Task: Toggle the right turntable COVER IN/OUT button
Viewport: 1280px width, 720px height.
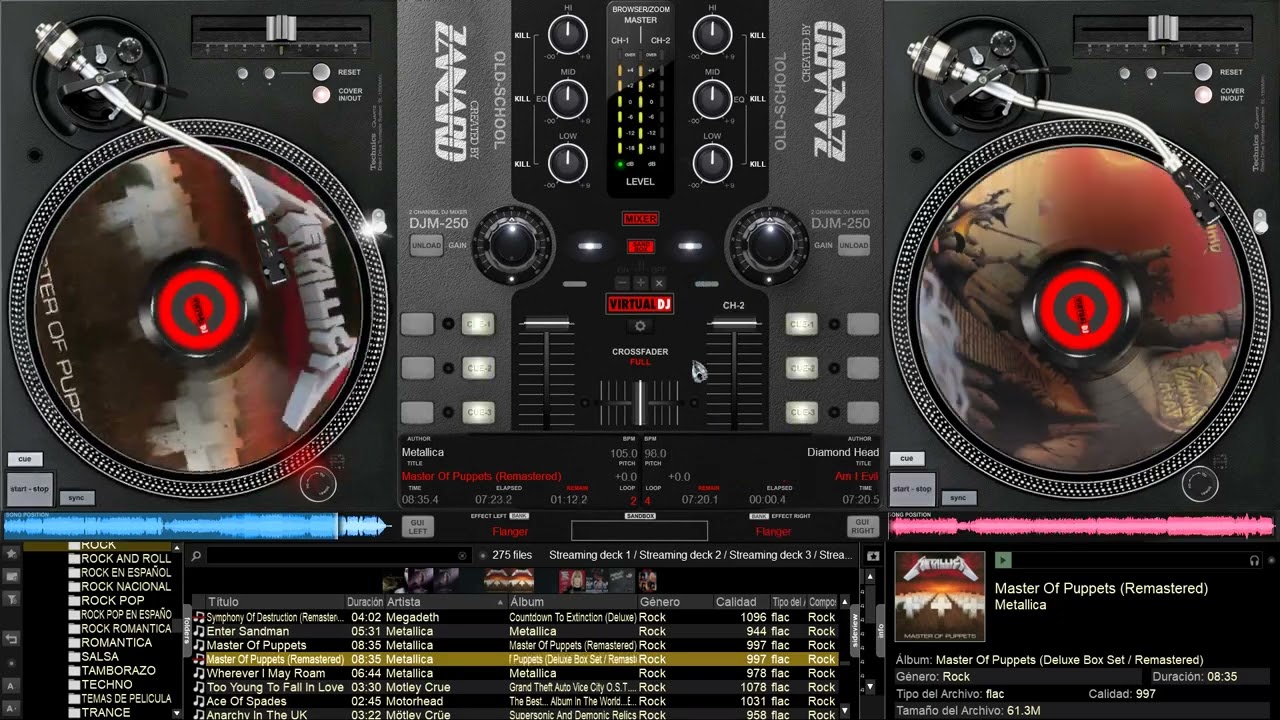Action: [1203, 95]
